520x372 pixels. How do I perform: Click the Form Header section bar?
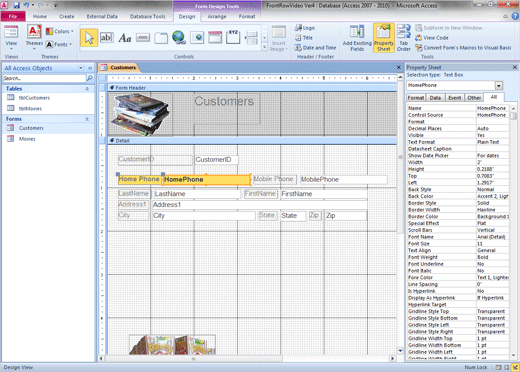coord(252,88)
